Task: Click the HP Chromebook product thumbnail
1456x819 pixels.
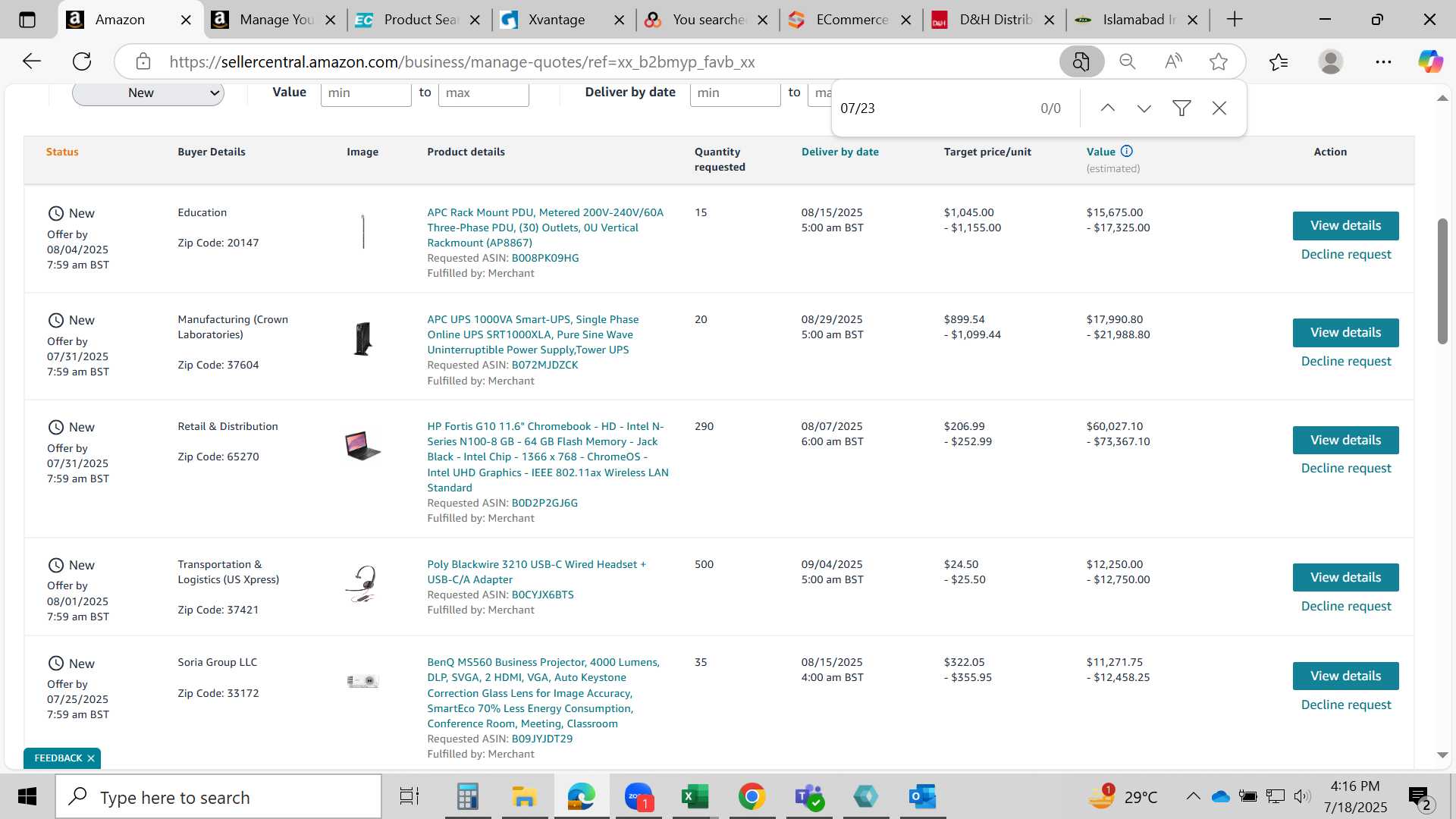Action: click(x=362, y=445)
